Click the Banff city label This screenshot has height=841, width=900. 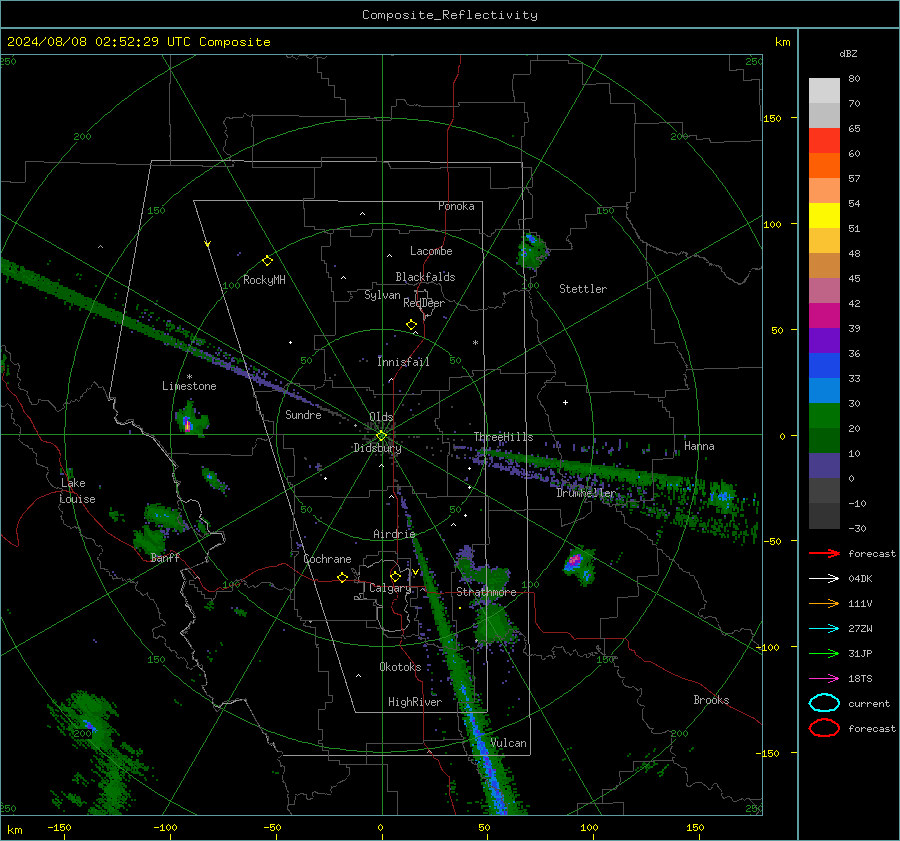click(x=165, y=558)
